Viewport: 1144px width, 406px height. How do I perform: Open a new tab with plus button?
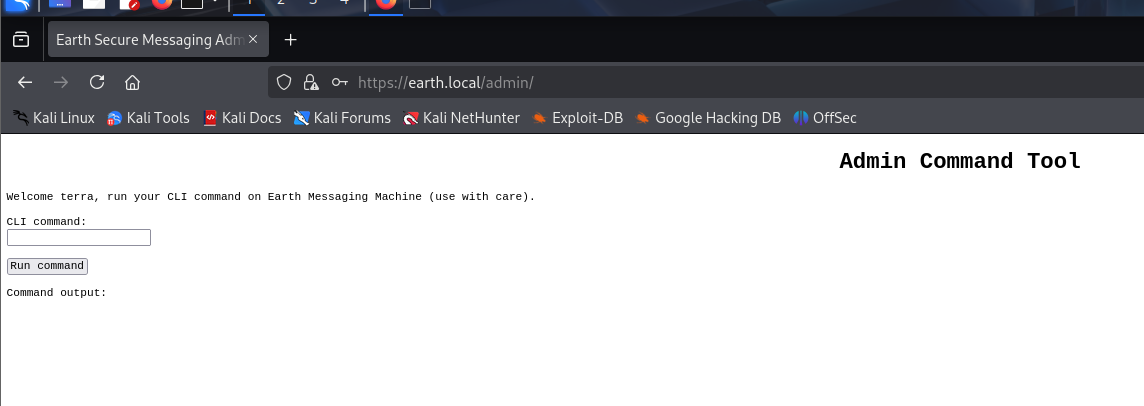click(290, 40)
